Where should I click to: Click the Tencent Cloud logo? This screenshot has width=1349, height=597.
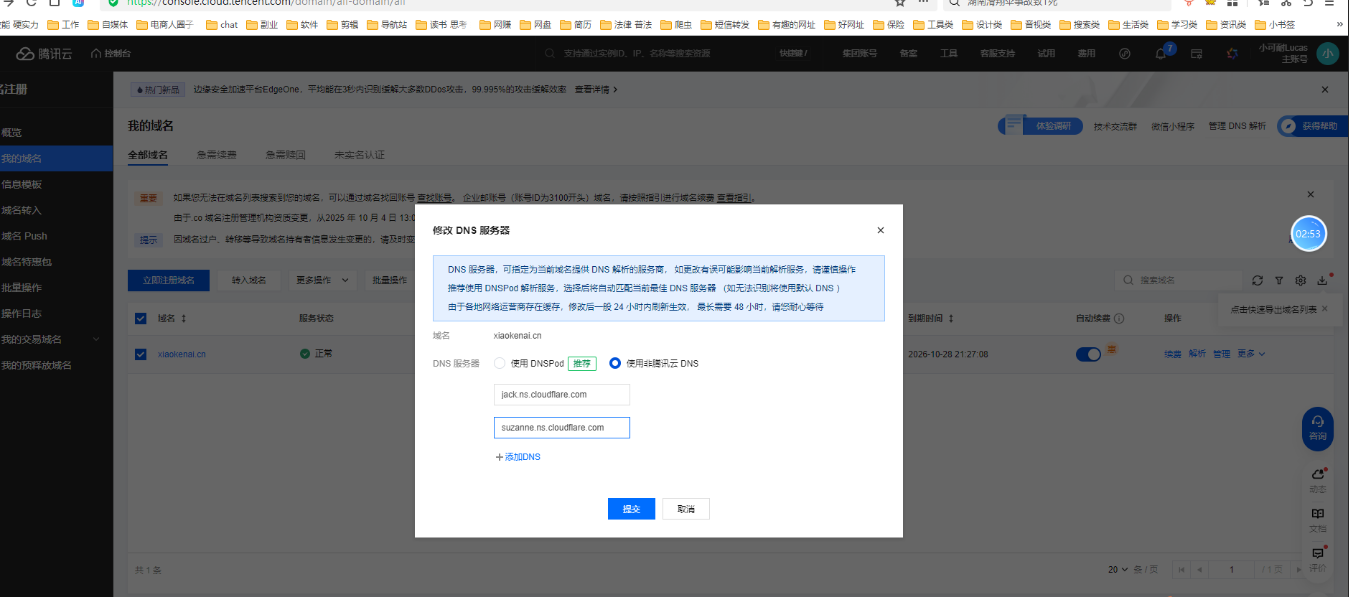pos(44,54)
